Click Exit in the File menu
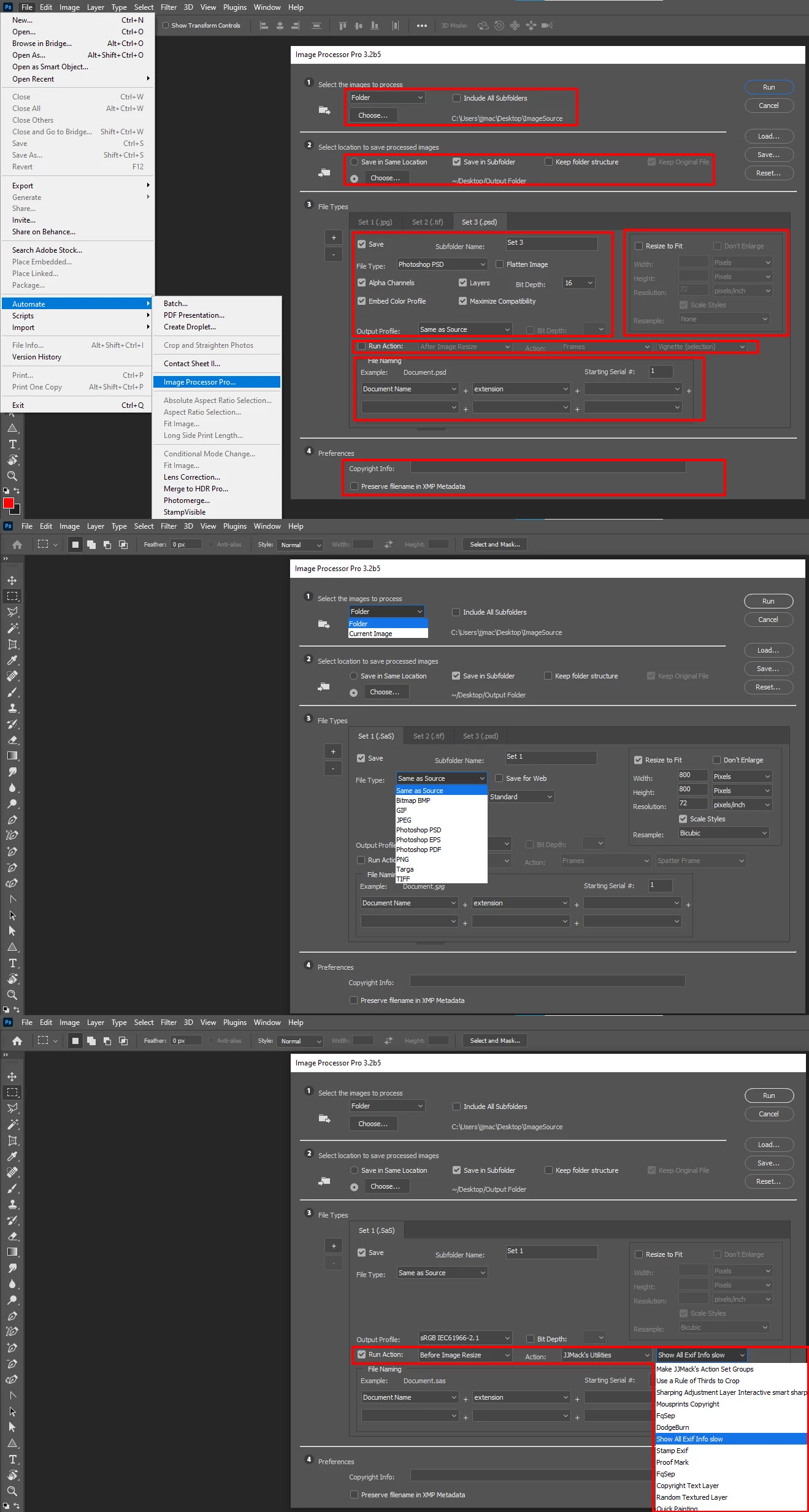809x1512 pixels. (x=77, y=405)
